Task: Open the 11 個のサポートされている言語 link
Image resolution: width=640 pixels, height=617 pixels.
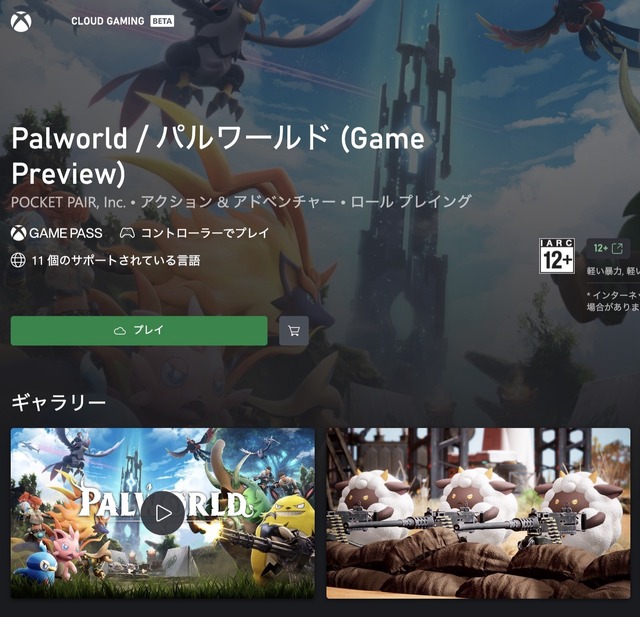Action: tap(116, 260)
